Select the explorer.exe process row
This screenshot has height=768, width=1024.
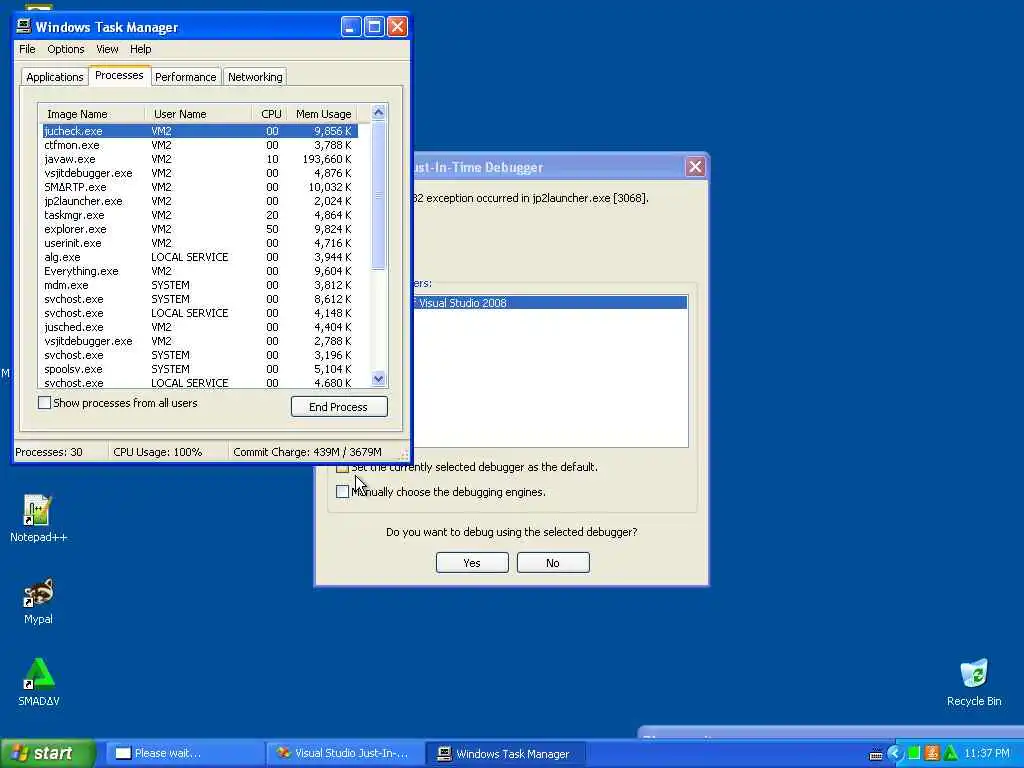click(199, 229)
